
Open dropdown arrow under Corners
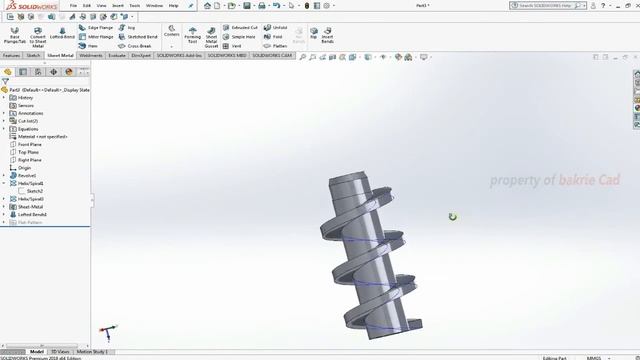tap(171, 47)
